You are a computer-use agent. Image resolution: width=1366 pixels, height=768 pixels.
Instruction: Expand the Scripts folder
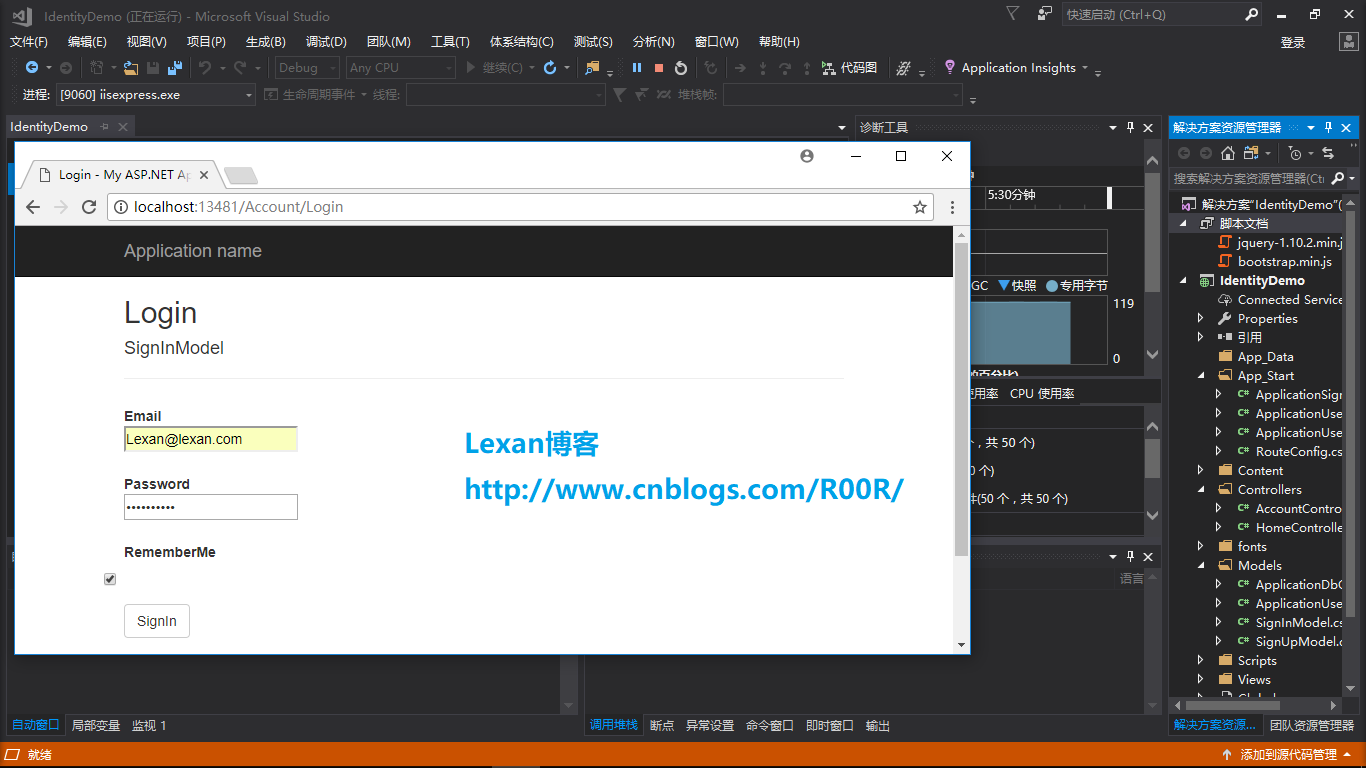(x=1201, y=661)
